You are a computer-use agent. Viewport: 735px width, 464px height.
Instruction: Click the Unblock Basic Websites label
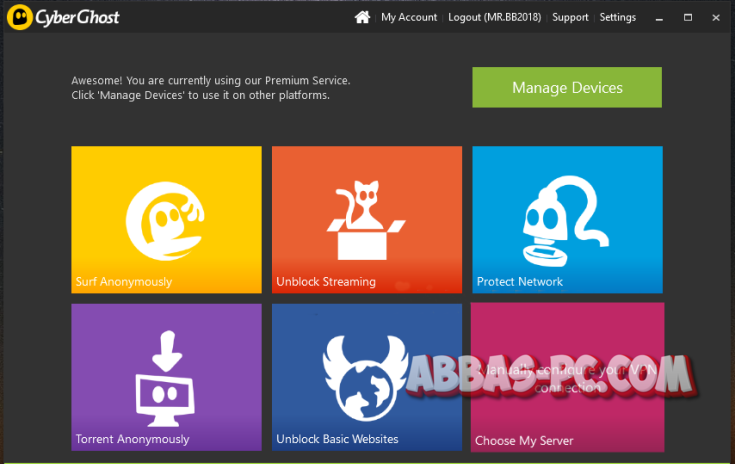coord(337,439)
